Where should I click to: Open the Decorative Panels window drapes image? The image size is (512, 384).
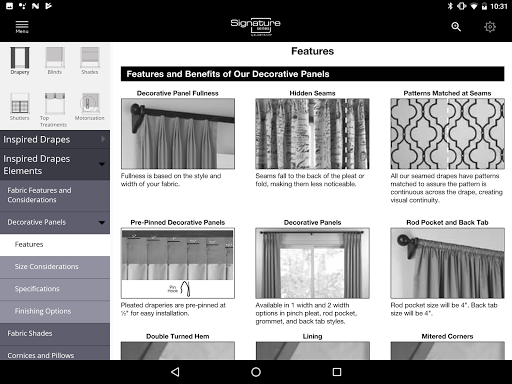(312, 263)
